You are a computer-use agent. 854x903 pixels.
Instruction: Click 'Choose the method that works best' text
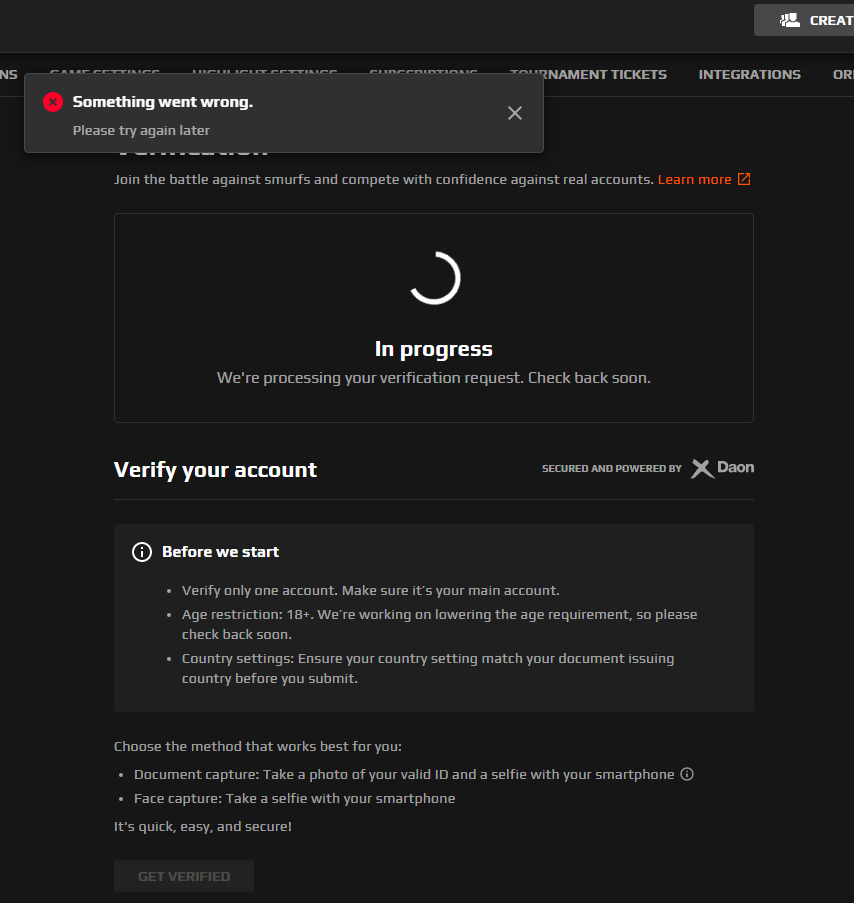pyautogui.click(x=258, y=746)
